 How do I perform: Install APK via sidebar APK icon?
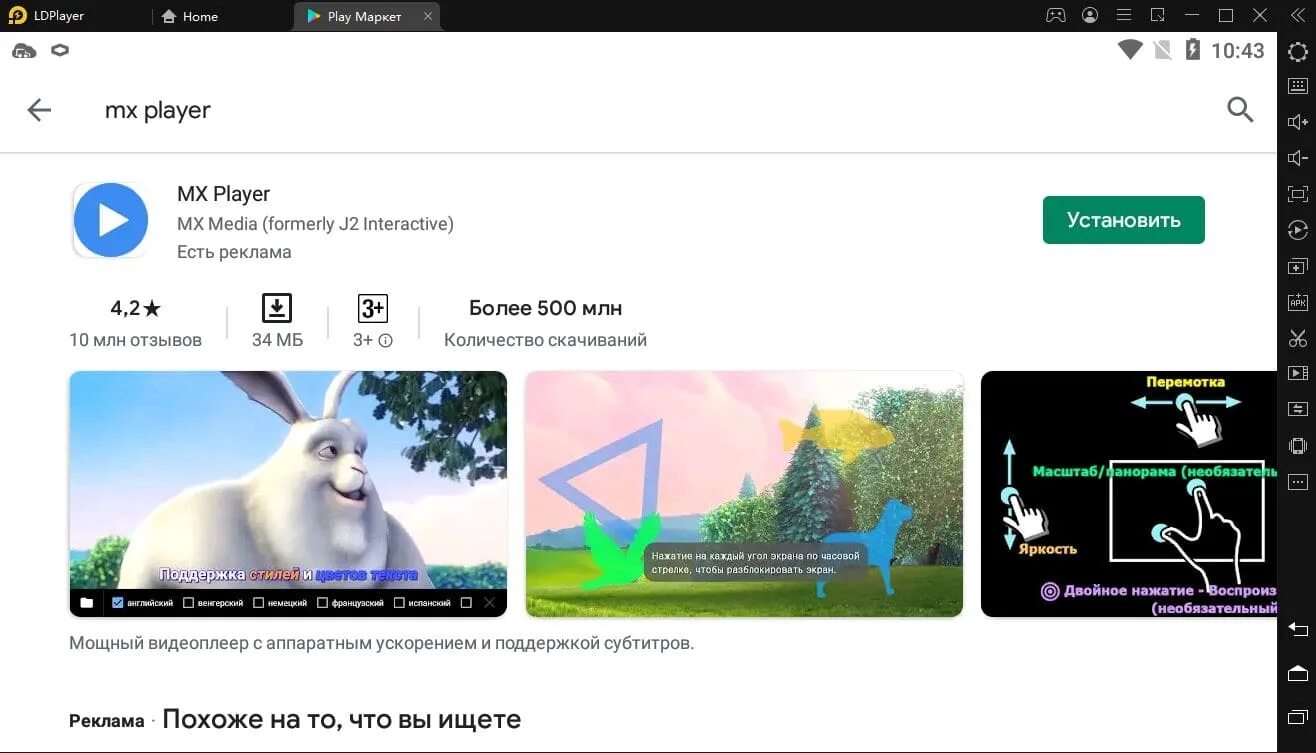point(1297,302)
